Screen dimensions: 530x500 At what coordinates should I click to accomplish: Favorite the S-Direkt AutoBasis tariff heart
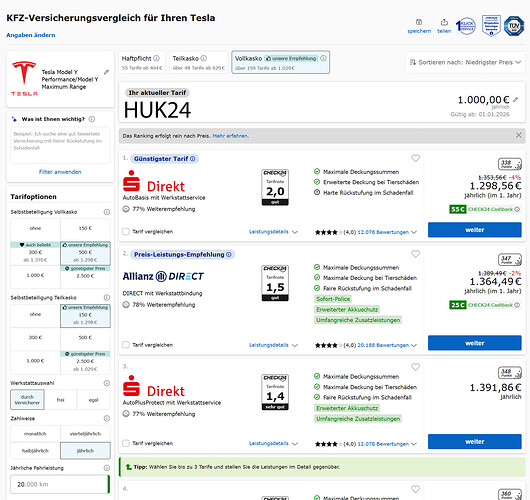coord(415,158)
